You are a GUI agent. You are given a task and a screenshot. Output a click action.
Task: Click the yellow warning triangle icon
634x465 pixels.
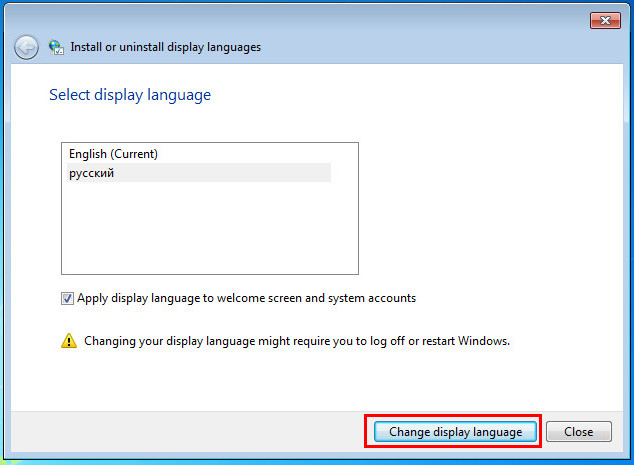tap(69, 341)
